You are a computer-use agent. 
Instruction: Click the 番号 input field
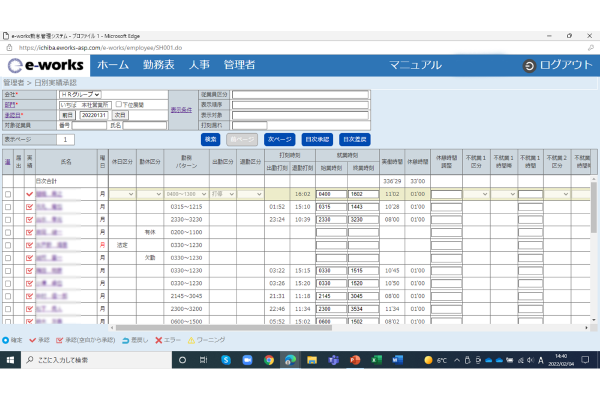[89, 126]
